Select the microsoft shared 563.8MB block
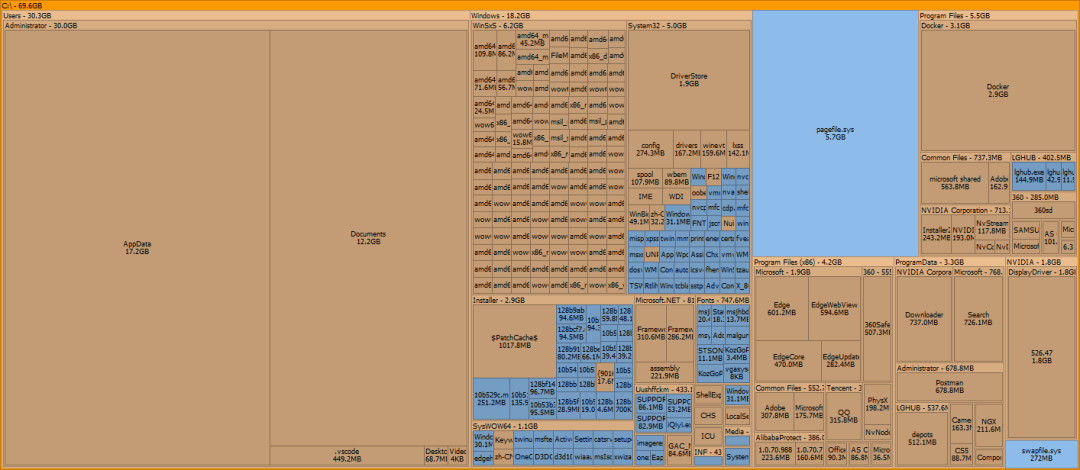 [954, 182]
